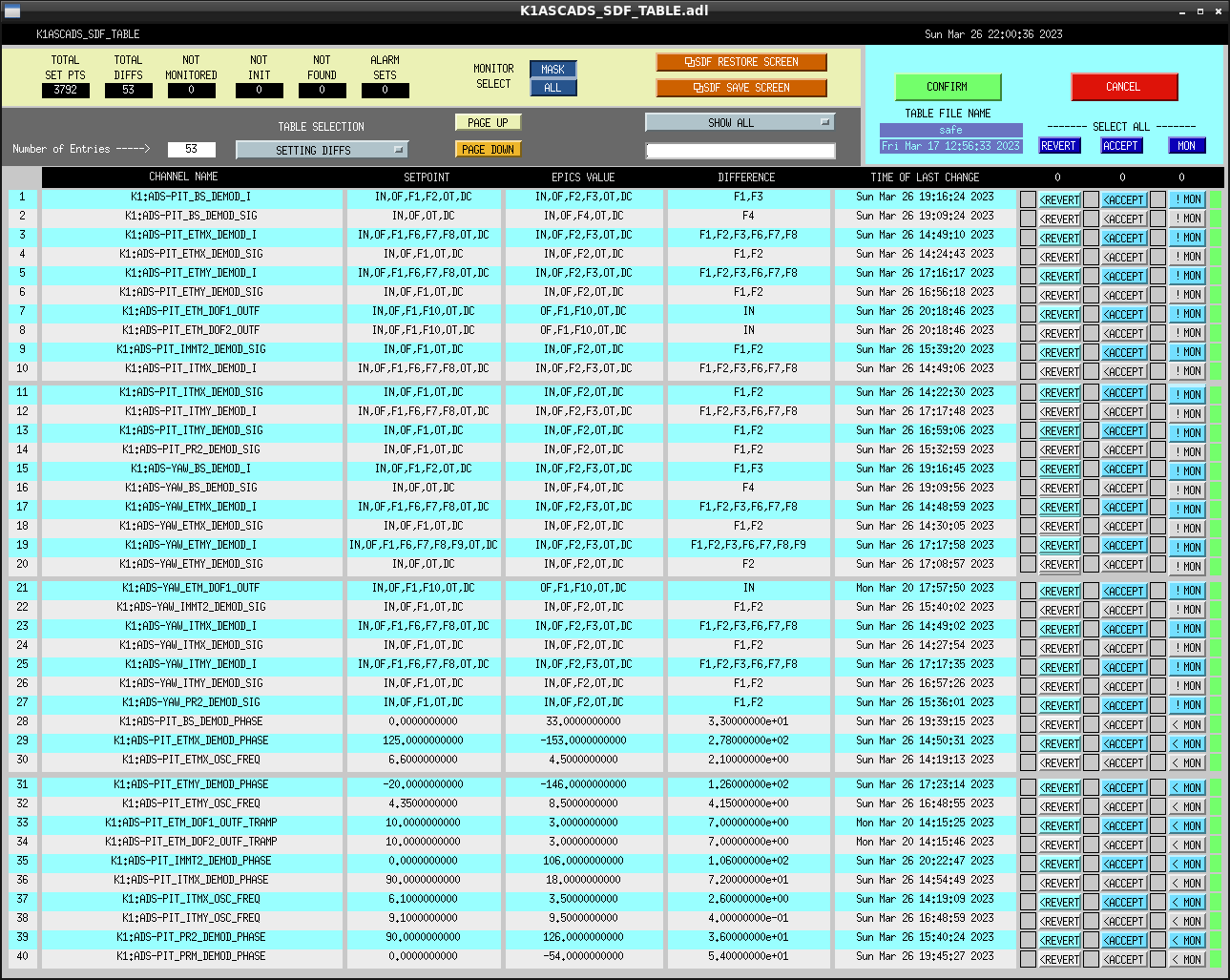The image size is (1230, 980).
Task: Click the red CANCEL button
Action: pyautogui.click(x=1123, y=87)
